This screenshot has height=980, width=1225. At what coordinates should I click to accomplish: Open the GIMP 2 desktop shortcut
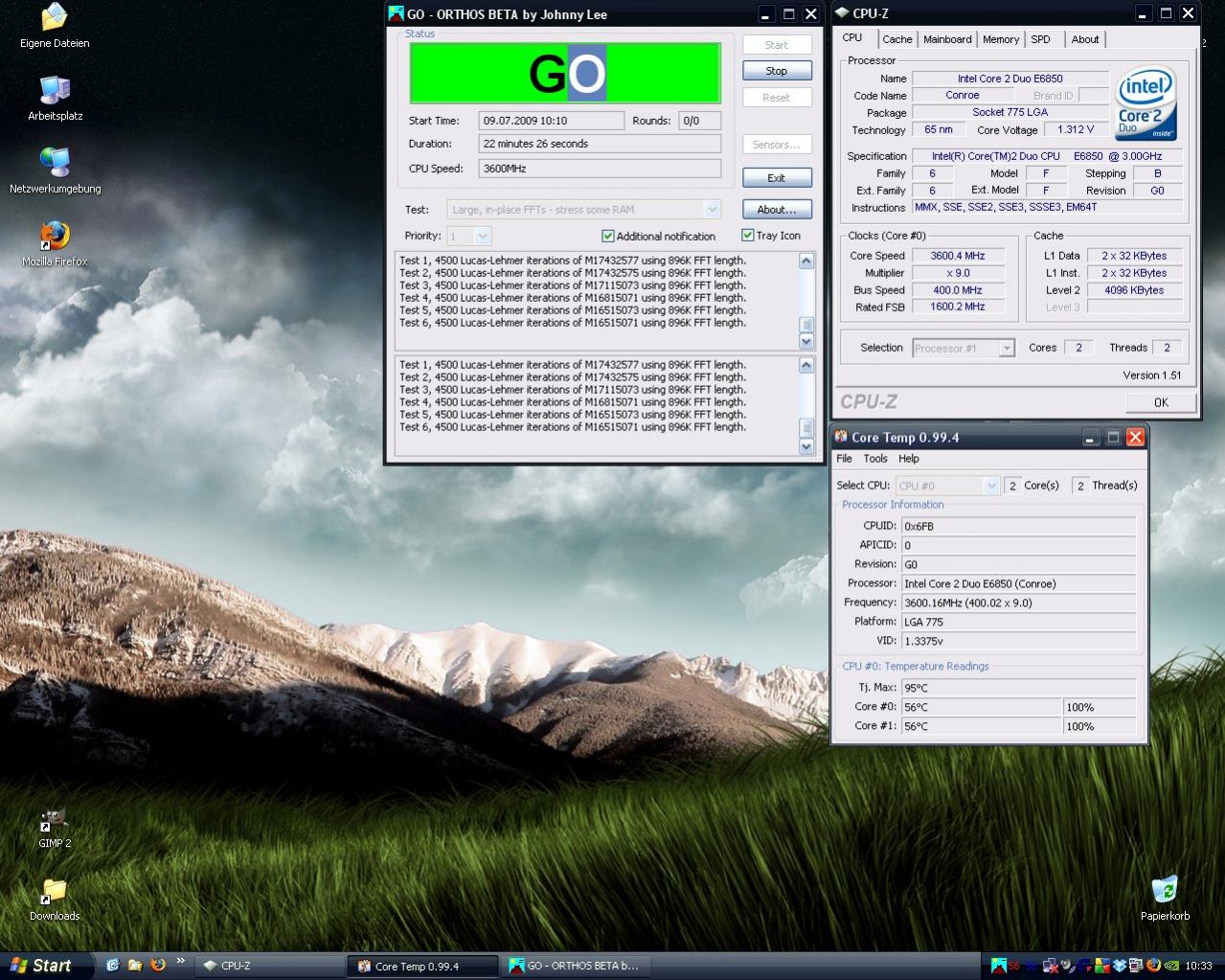55,828
